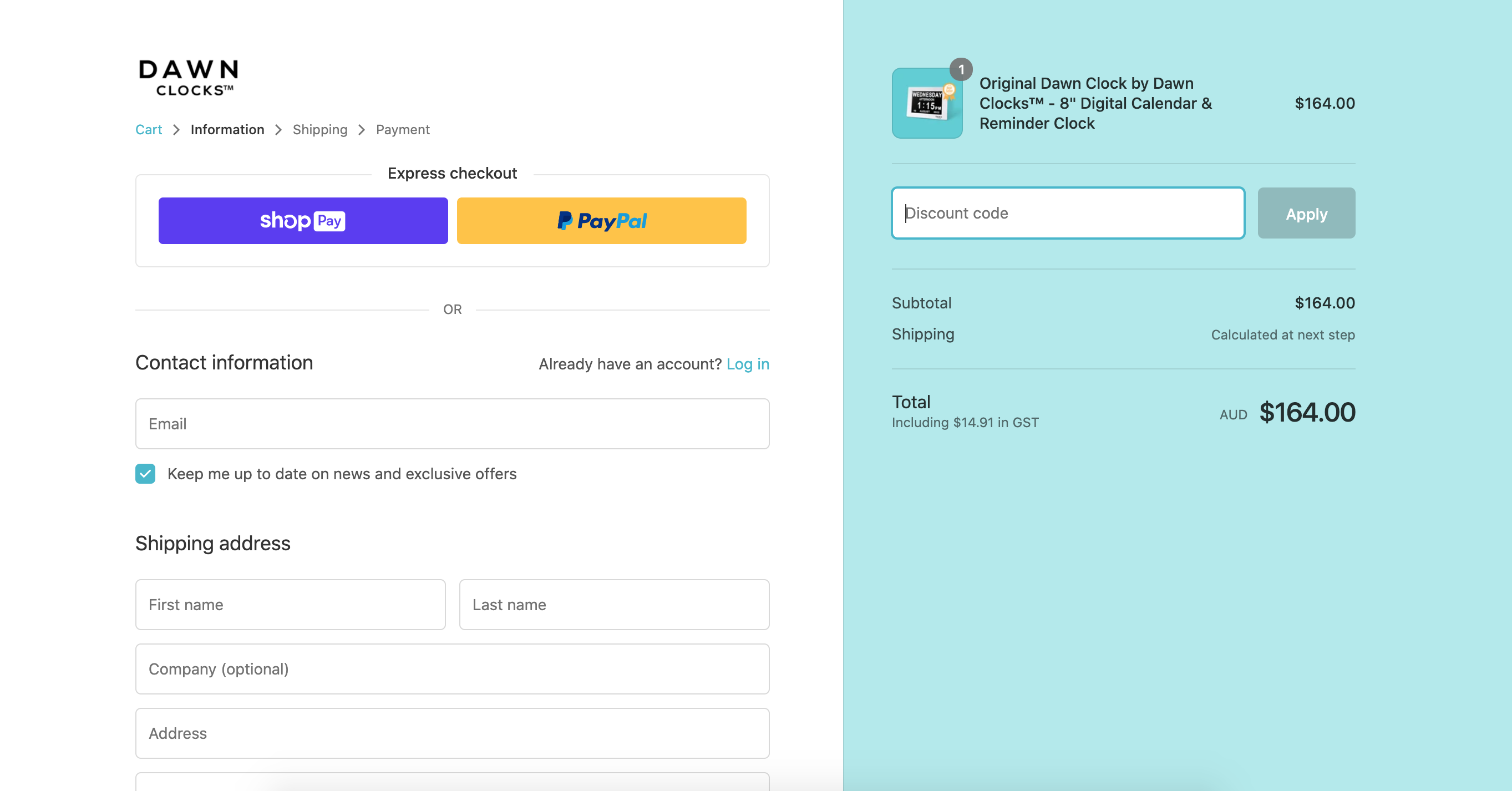Click into the First name field

click(x=291, y=605)
